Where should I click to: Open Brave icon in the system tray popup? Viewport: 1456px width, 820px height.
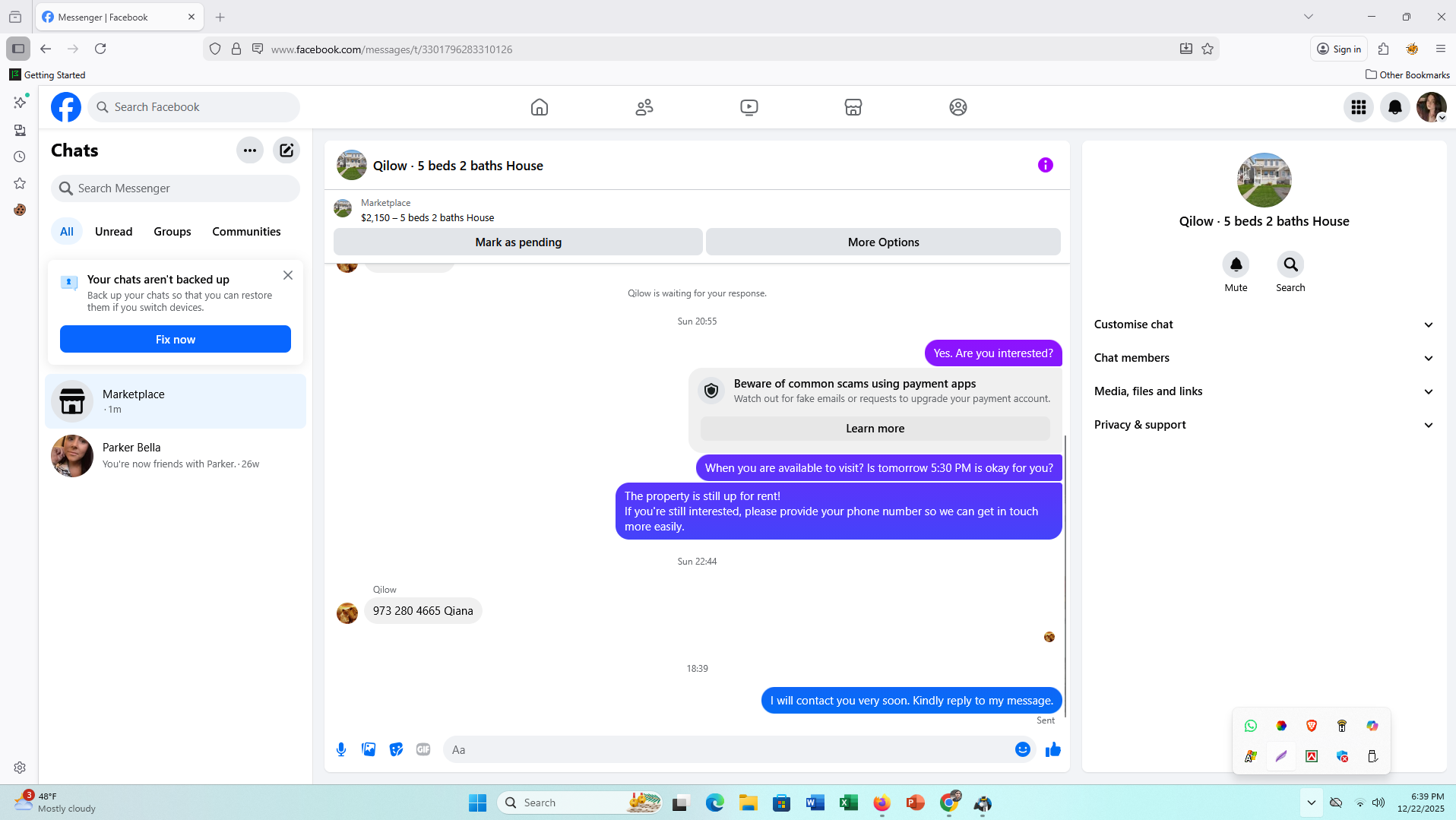click(x=1312, y=726)
